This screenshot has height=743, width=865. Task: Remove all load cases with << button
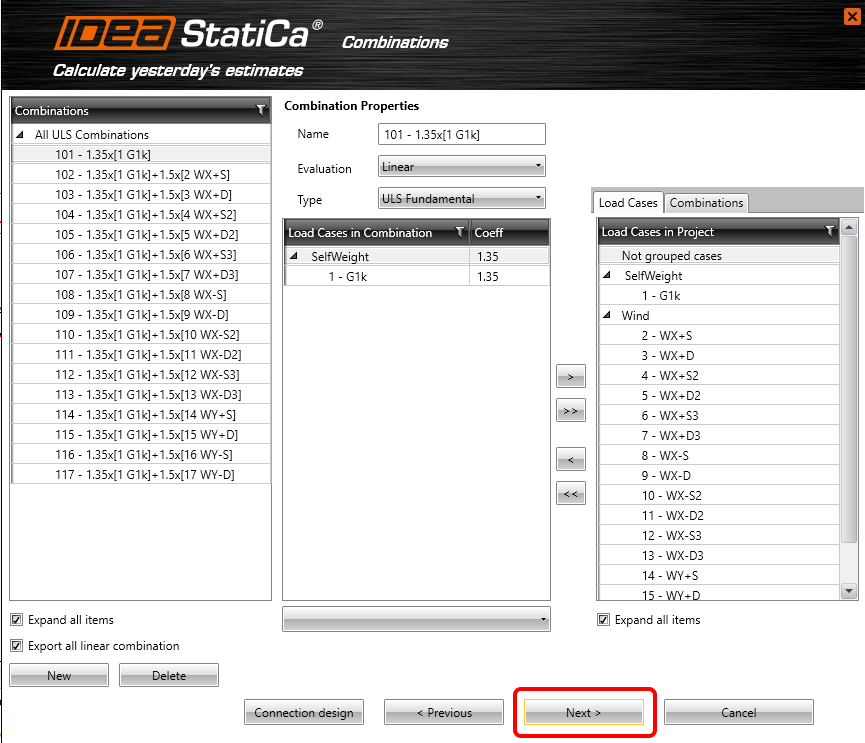point(570,493)
